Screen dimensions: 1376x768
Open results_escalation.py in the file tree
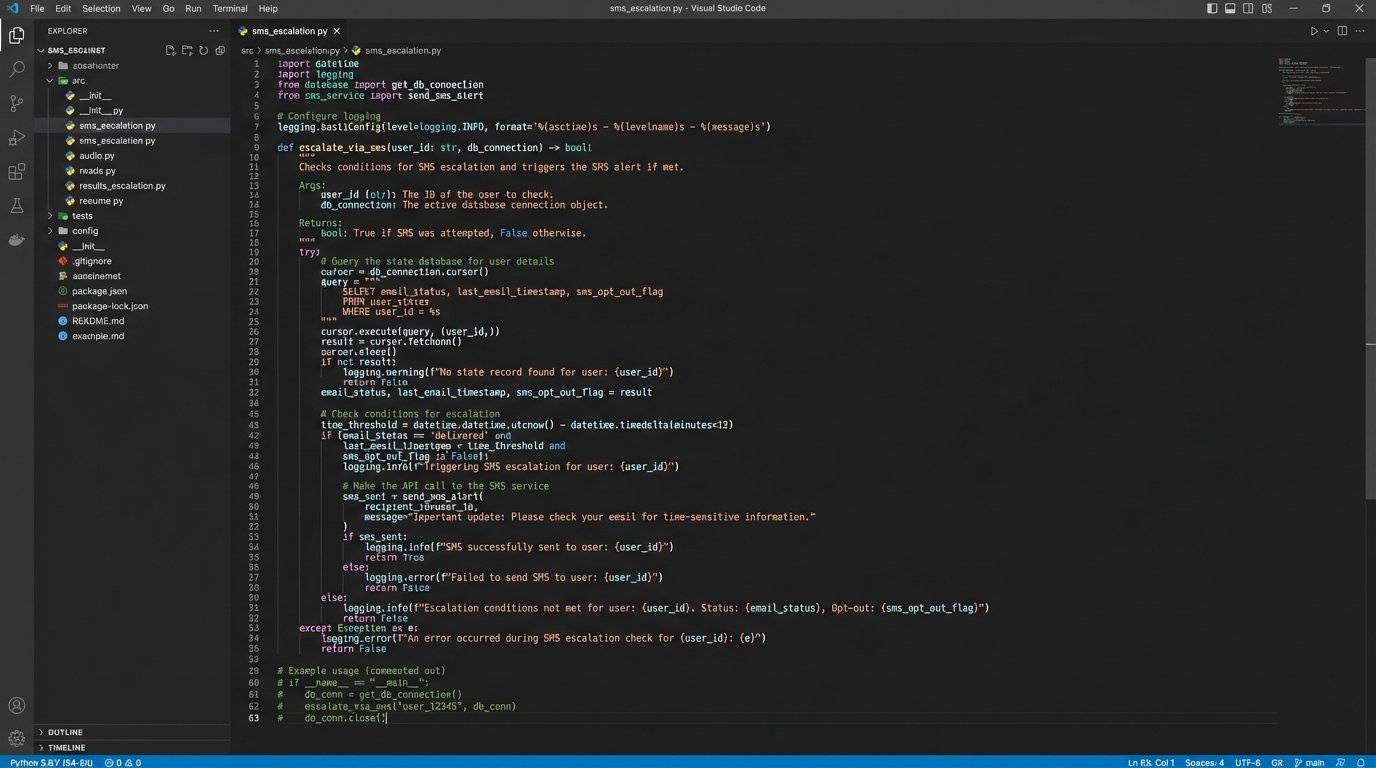122,186
